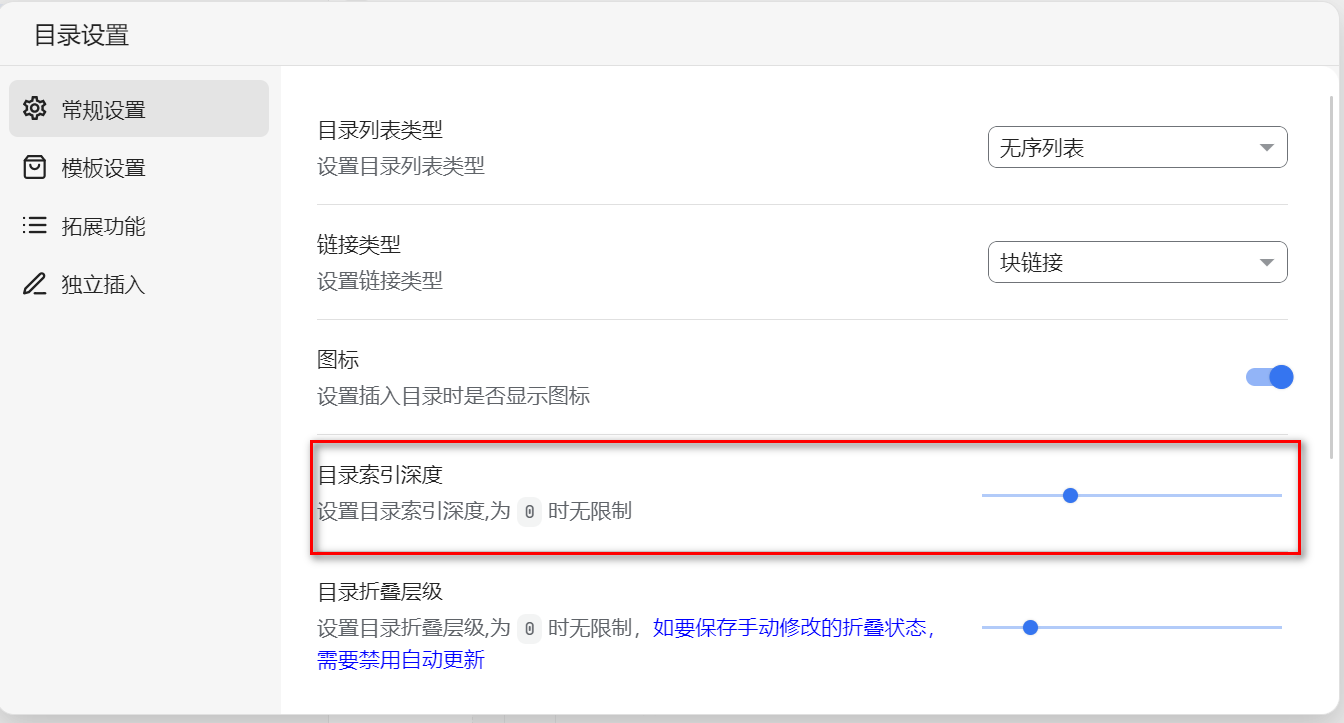Click the right end of 目录索引深度 slider track
The image size is (1344, 723).
pos(1277,495)
